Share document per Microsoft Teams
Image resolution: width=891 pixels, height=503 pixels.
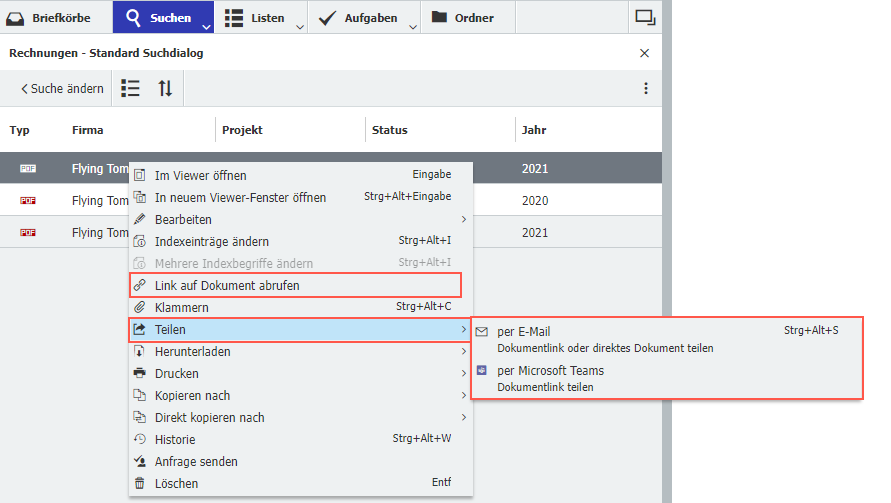click(550, 371)
